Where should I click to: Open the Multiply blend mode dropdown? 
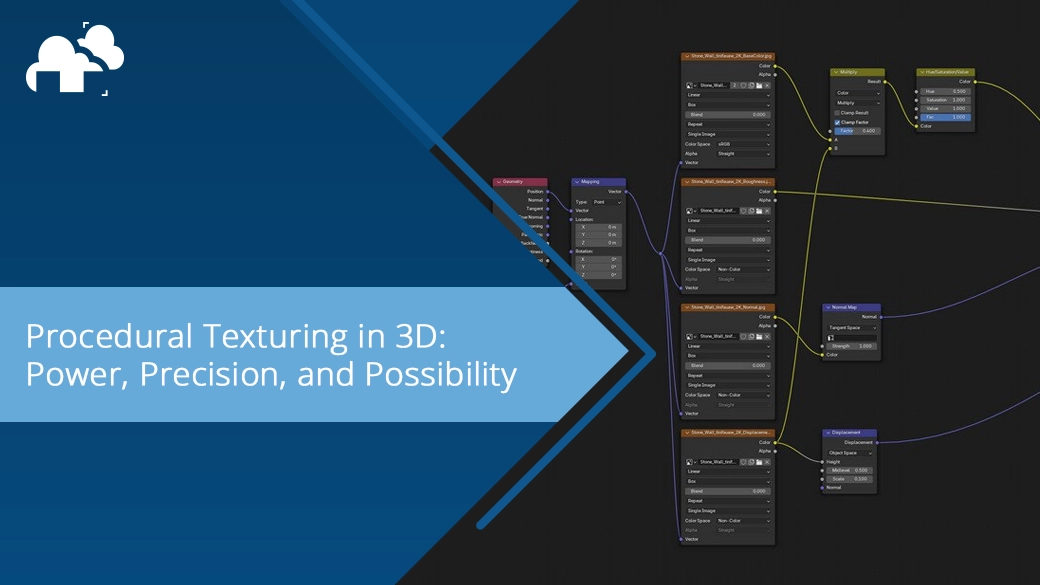coord(858,103)
